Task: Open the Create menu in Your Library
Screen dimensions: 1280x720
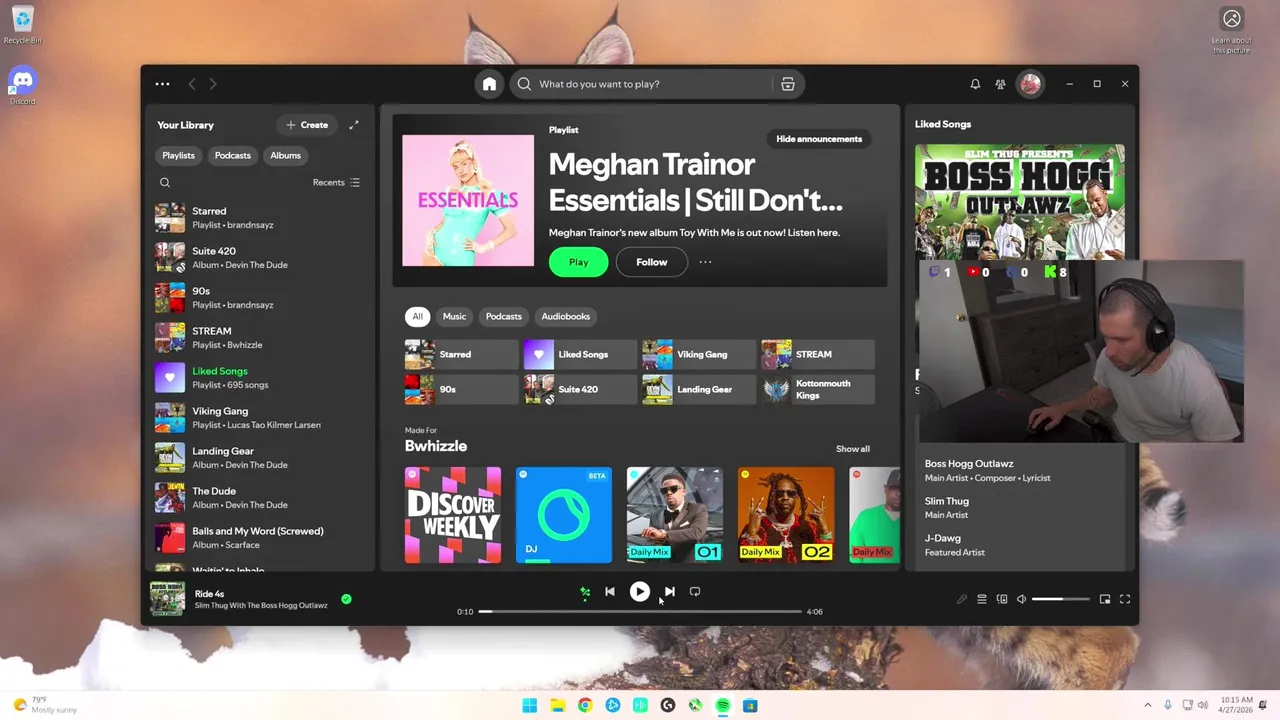Action: click(x=307, y=125)
